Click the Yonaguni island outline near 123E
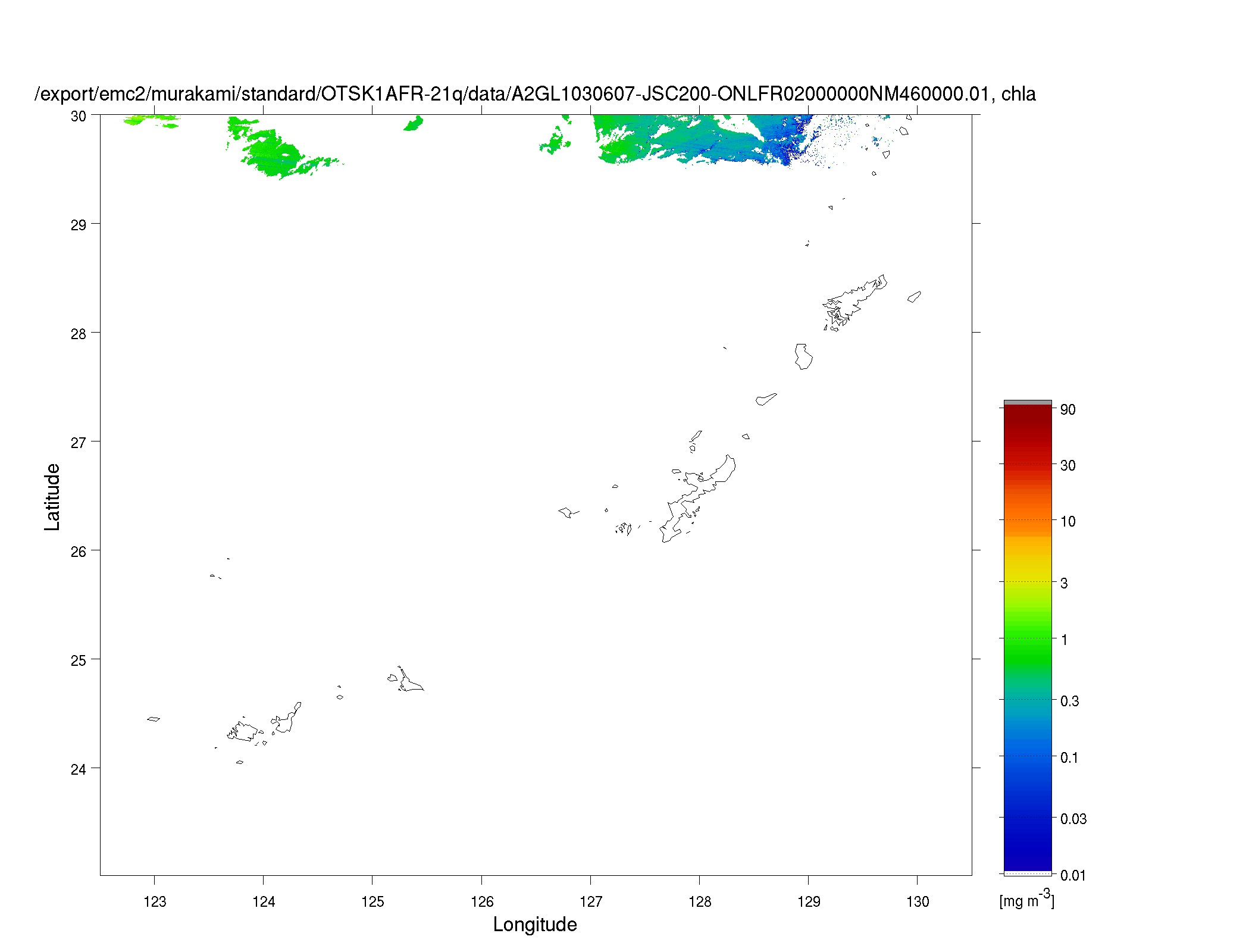This screenshot has height=952, width=1249. pos(154,719)
